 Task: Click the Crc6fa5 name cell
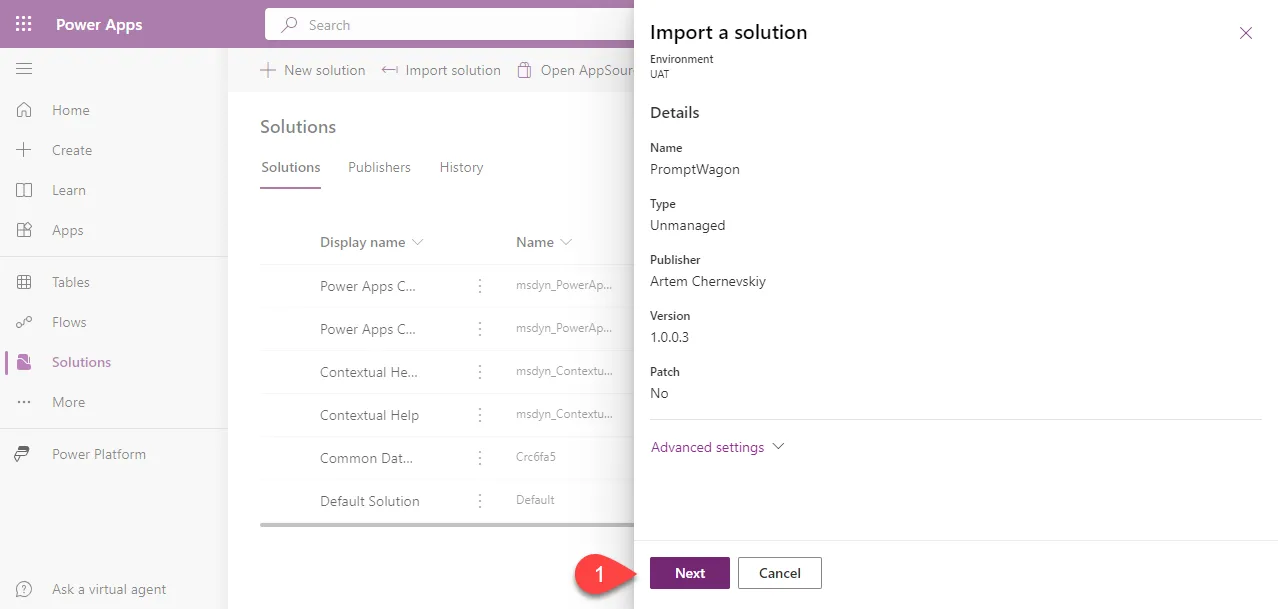536,458
